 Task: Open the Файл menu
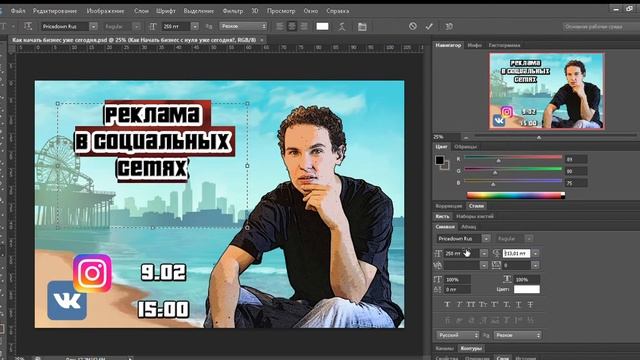pyautogui.click(x=18, y=11)
